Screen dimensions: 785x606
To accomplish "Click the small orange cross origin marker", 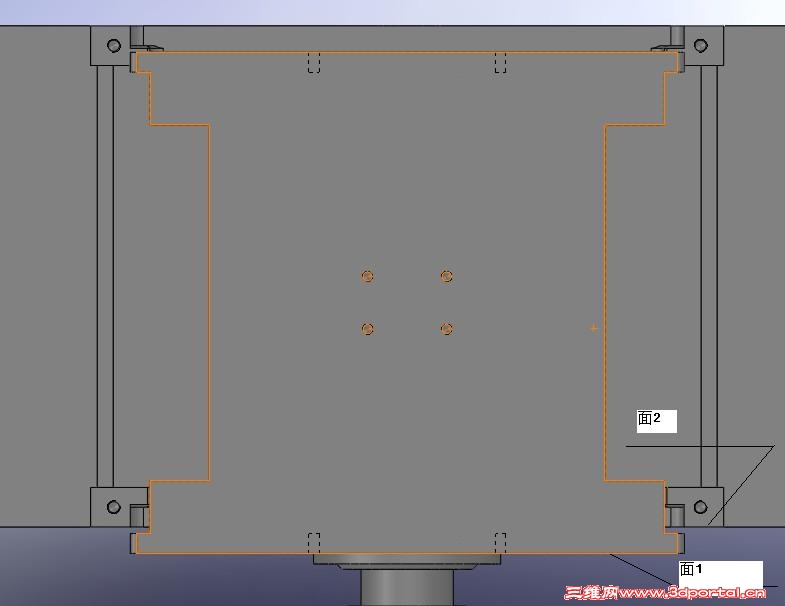I will [593, 329].
